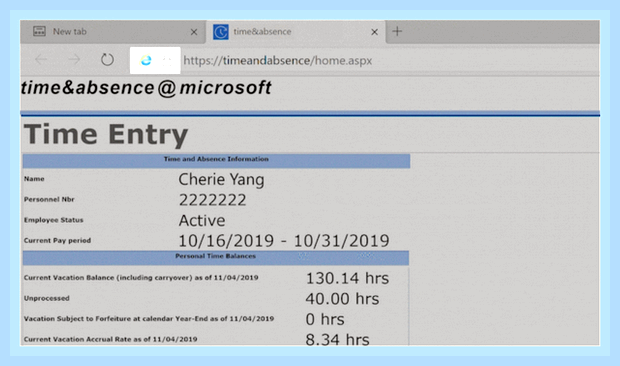Click the Name field label
The image size is (620, 366).
34,179
